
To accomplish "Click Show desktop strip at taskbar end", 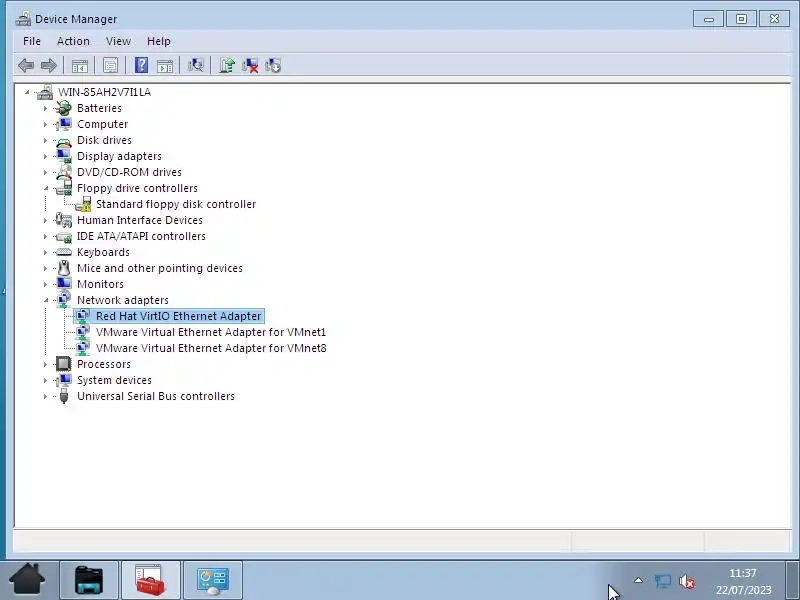I will pos(792,580).
